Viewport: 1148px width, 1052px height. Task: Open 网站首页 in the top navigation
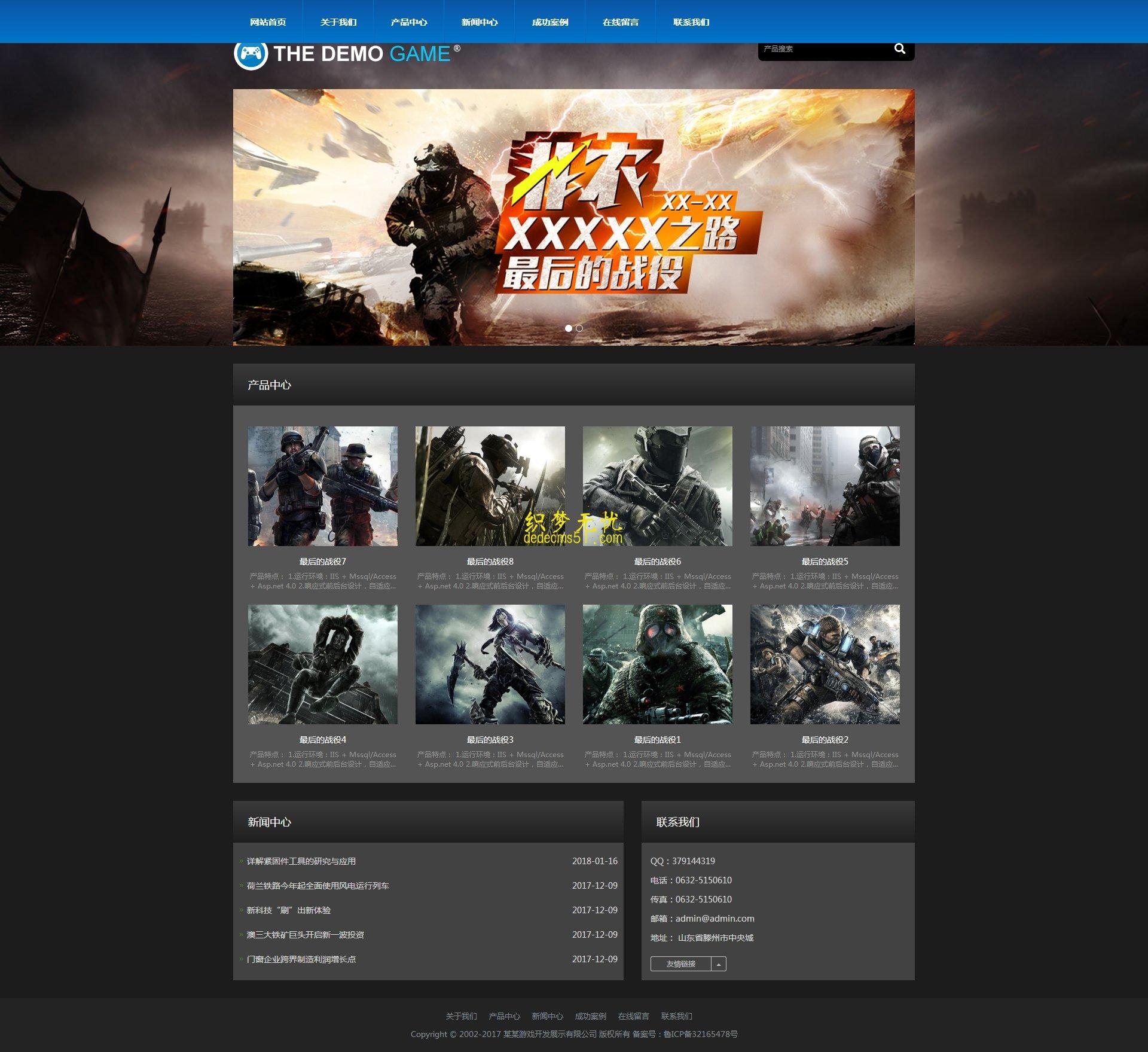coord(268,22)
